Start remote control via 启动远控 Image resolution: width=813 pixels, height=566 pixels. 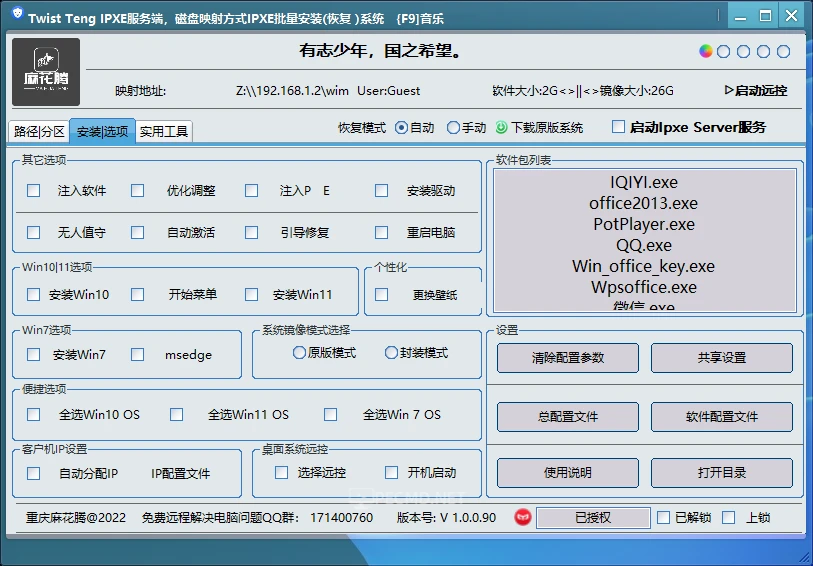point(756,91)
